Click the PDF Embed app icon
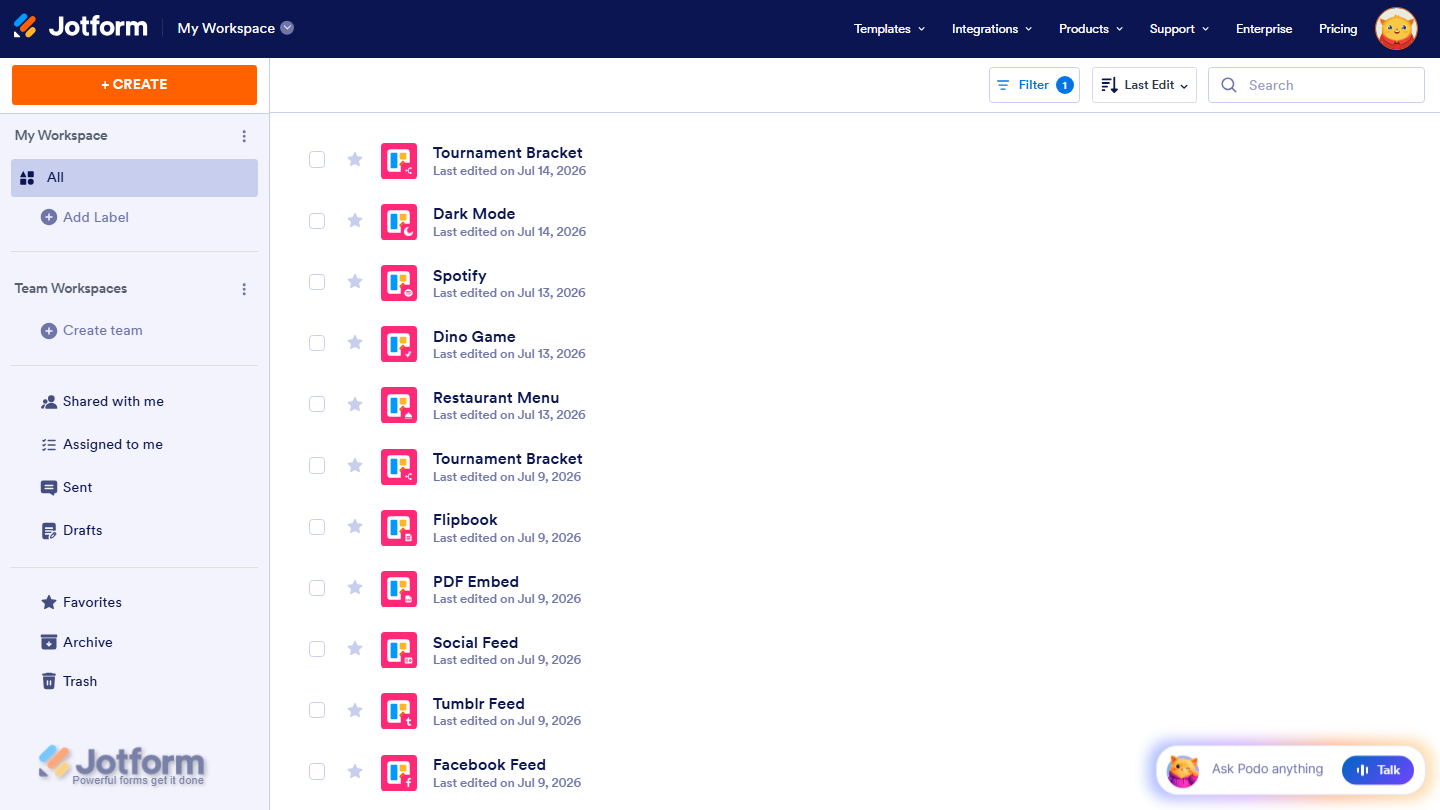 click(399, 589)
